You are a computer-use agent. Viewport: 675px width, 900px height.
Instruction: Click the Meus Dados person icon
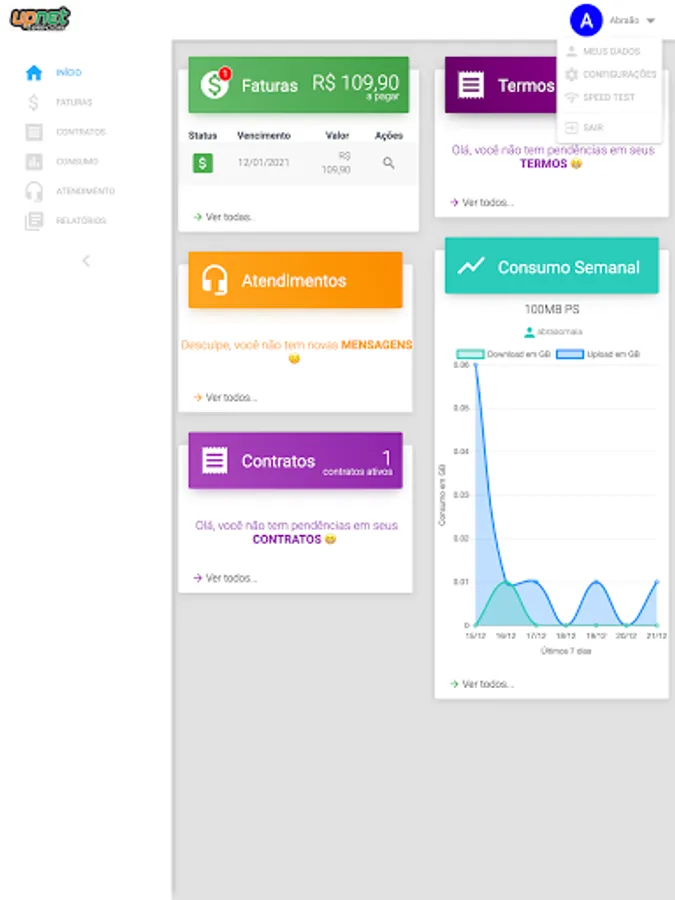(571, 52)
